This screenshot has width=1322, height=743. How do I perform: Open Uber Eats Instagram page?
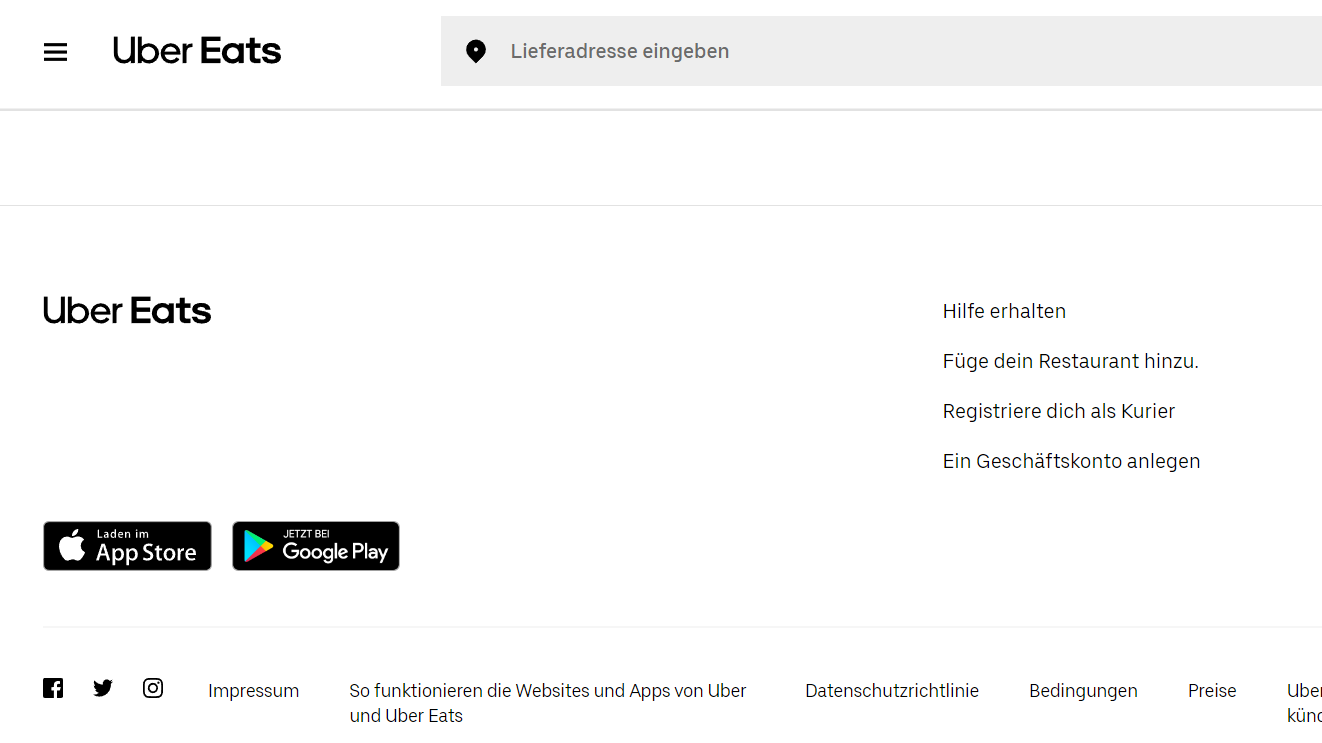[x=153, y=687]
